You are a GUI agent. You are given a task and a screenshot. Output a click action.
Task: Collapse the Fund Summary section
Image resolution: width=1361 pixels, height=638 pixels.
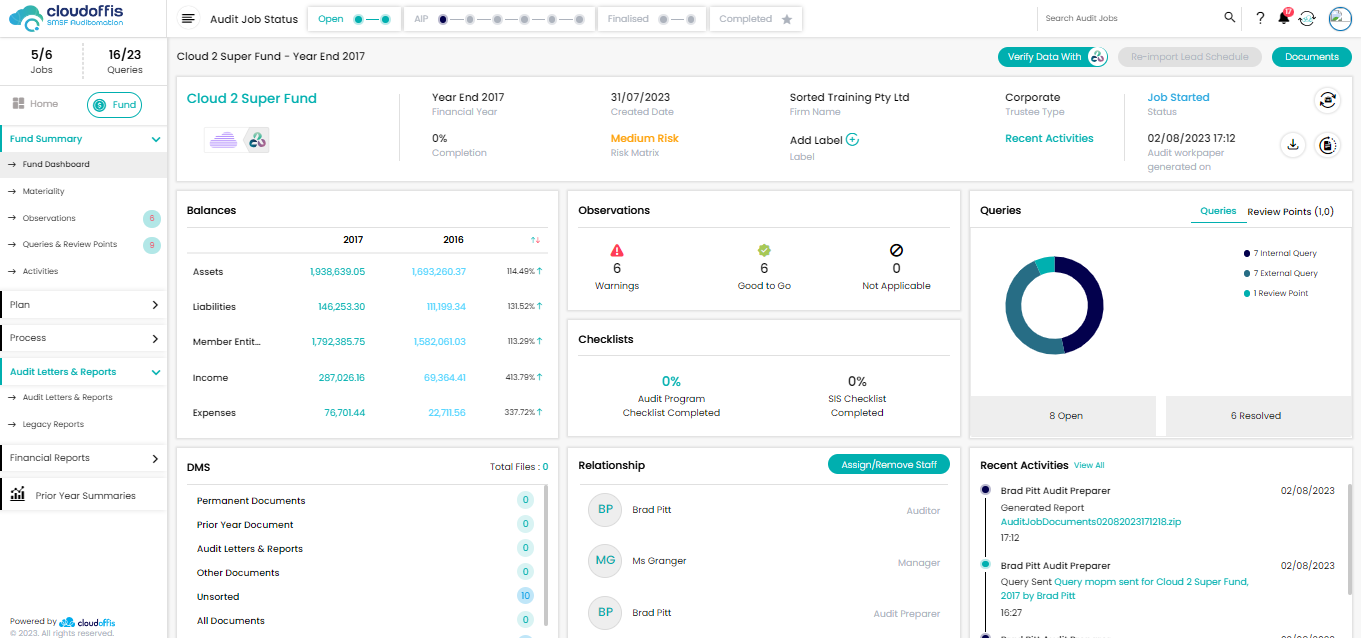point(156,140)
